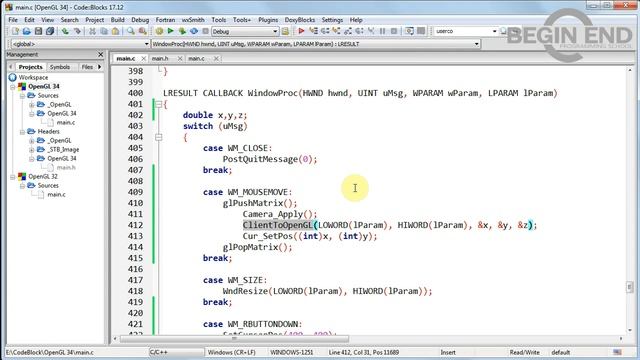Collapse code fold marker at line 404
The height and width of the screenshot is (360, 640).
(x=159, y=137)
